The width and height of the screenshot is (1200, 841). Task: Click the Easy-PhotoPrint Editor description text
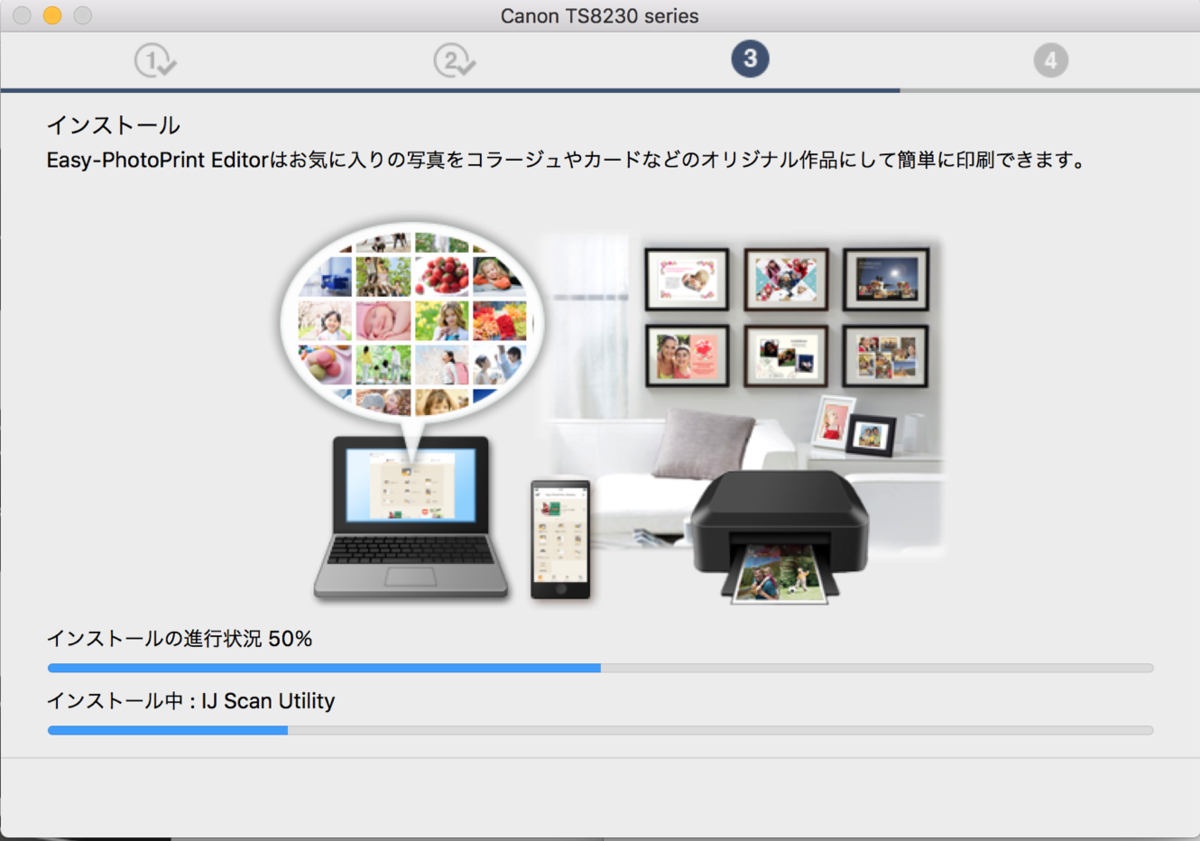pyautogui.click(x=566, y=160)
